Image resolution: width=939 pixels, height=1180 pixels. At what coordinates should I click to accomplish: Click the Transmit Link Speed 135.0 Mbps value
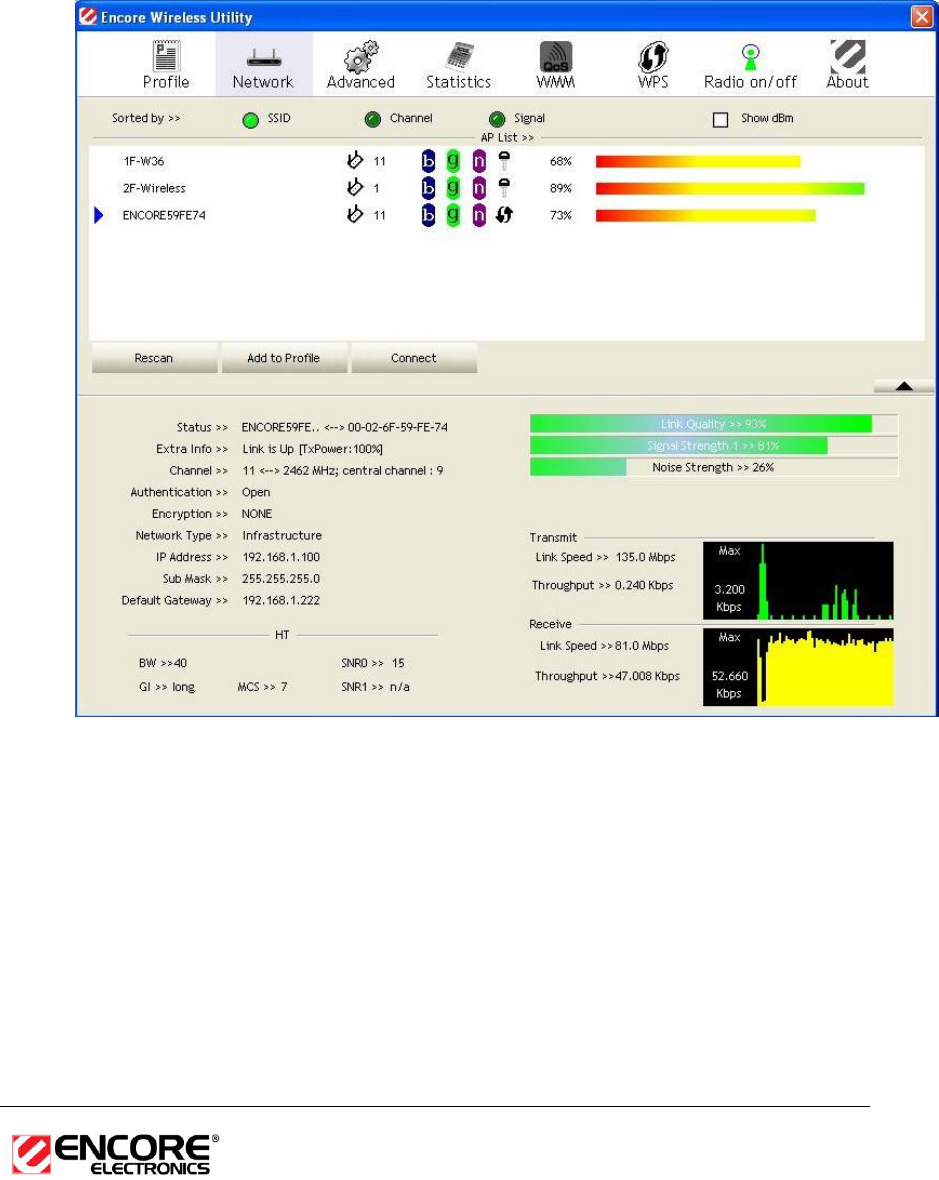(646, 557)
